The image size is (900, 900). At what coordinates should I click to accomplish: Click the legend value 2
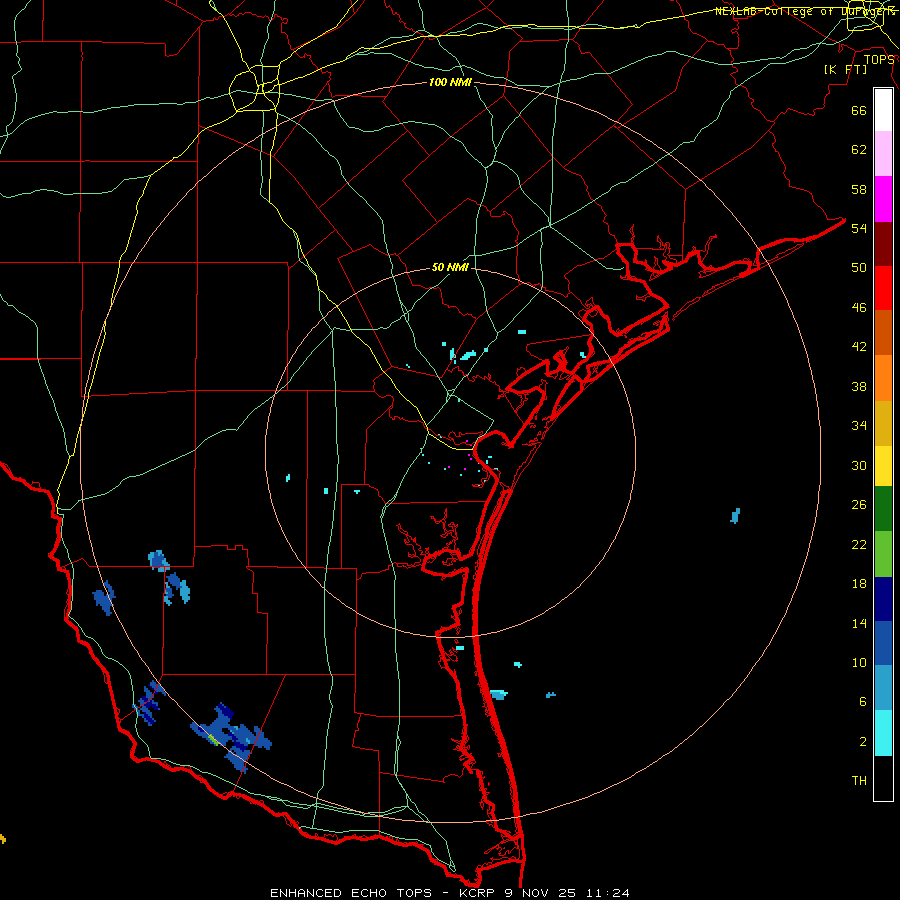point(863,741)
